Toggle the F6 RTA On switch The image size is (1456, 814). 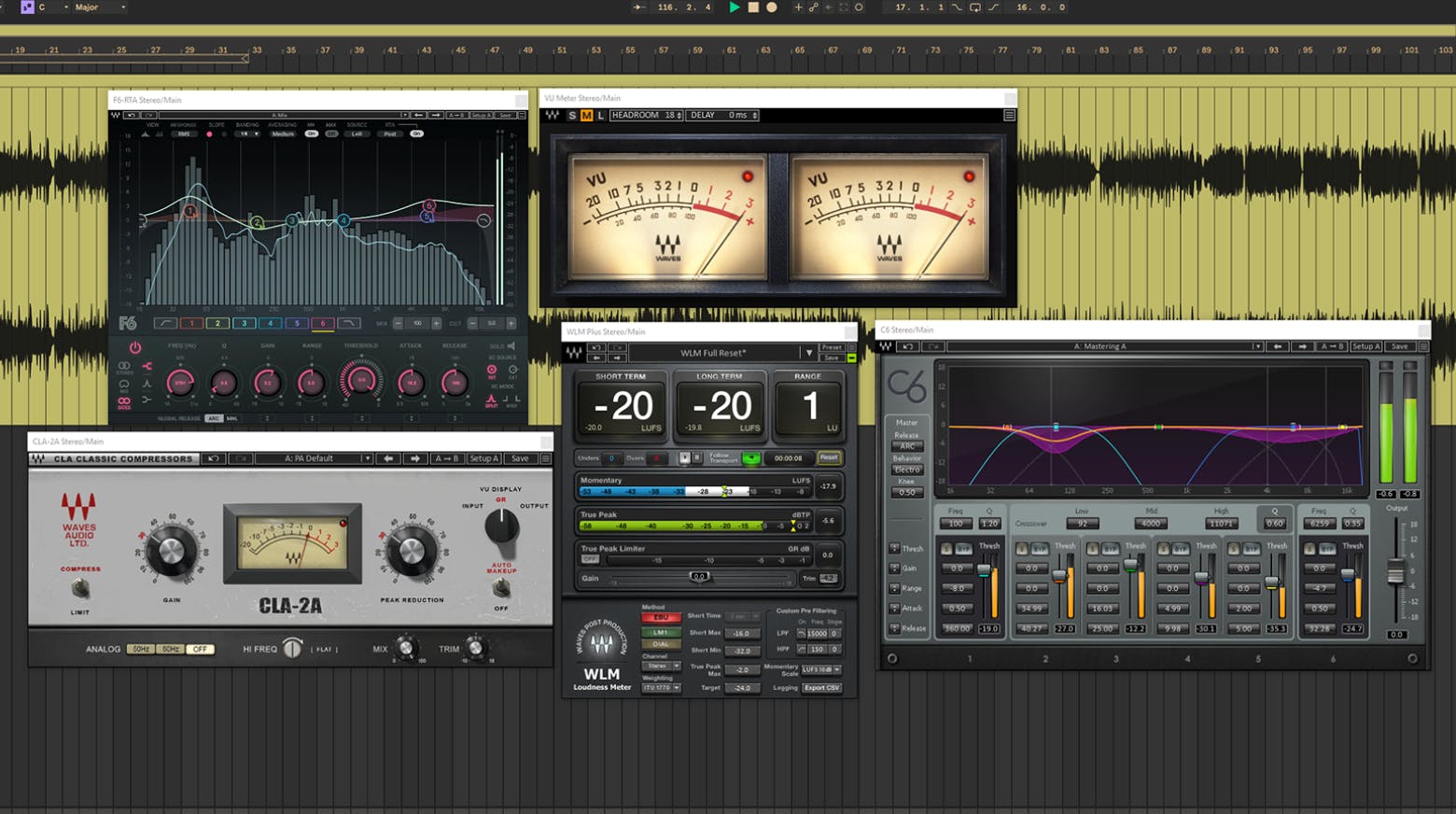click(416, 133)
